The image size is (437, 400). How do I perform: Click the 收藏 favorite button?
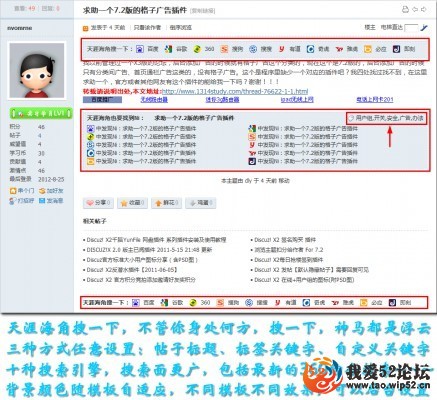pos(132,203)
